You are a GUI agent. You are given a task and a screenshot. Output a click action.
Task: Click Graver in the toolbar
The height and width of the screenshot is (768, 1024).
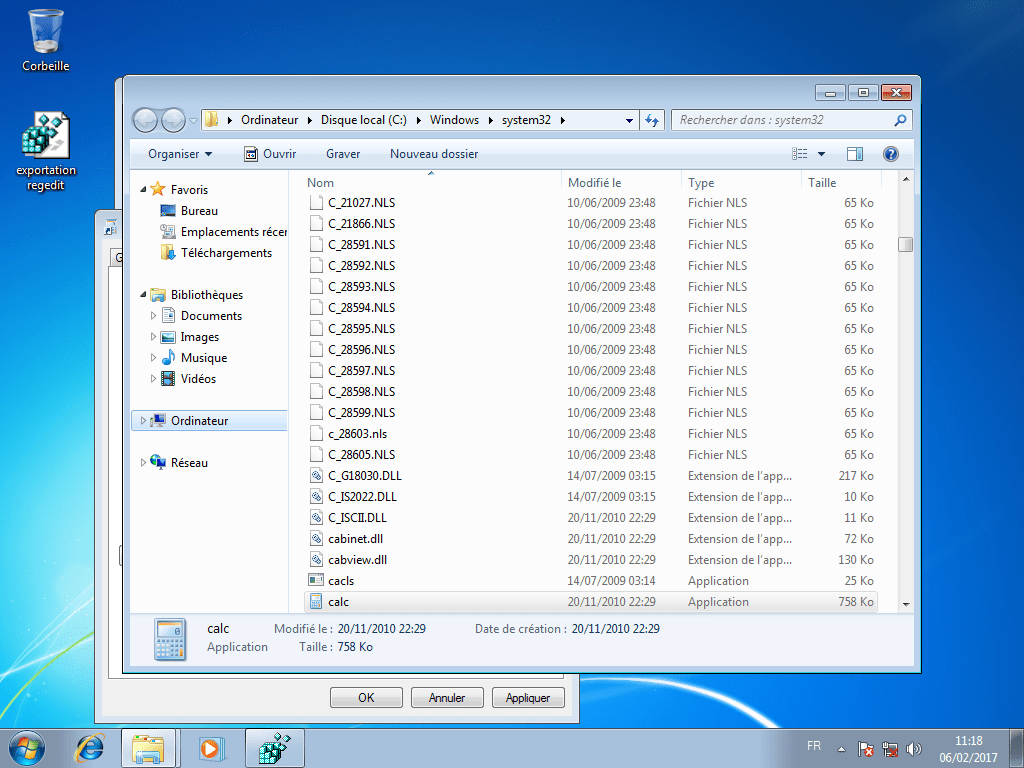coord(343,153)
